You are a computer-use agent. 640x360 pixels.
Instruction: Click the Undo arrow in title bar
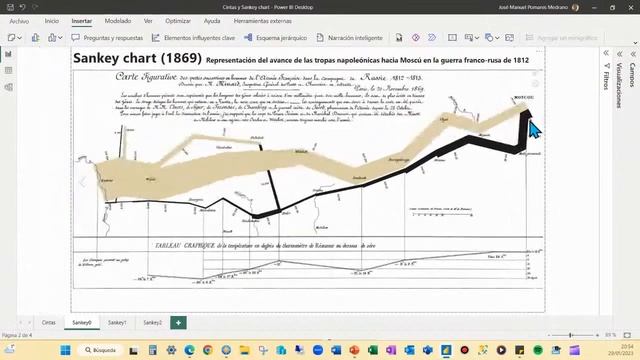(22, 7)
